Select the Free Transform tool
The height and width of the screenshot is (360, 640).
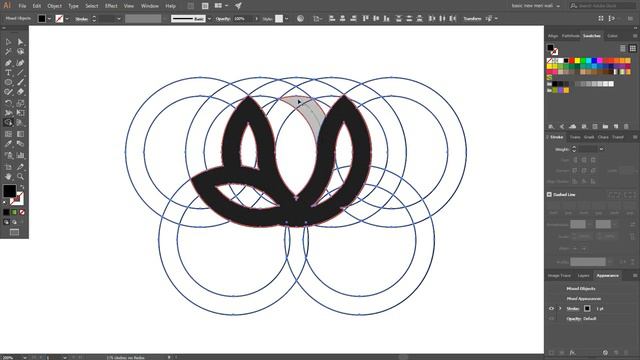[x=20, y=113]
